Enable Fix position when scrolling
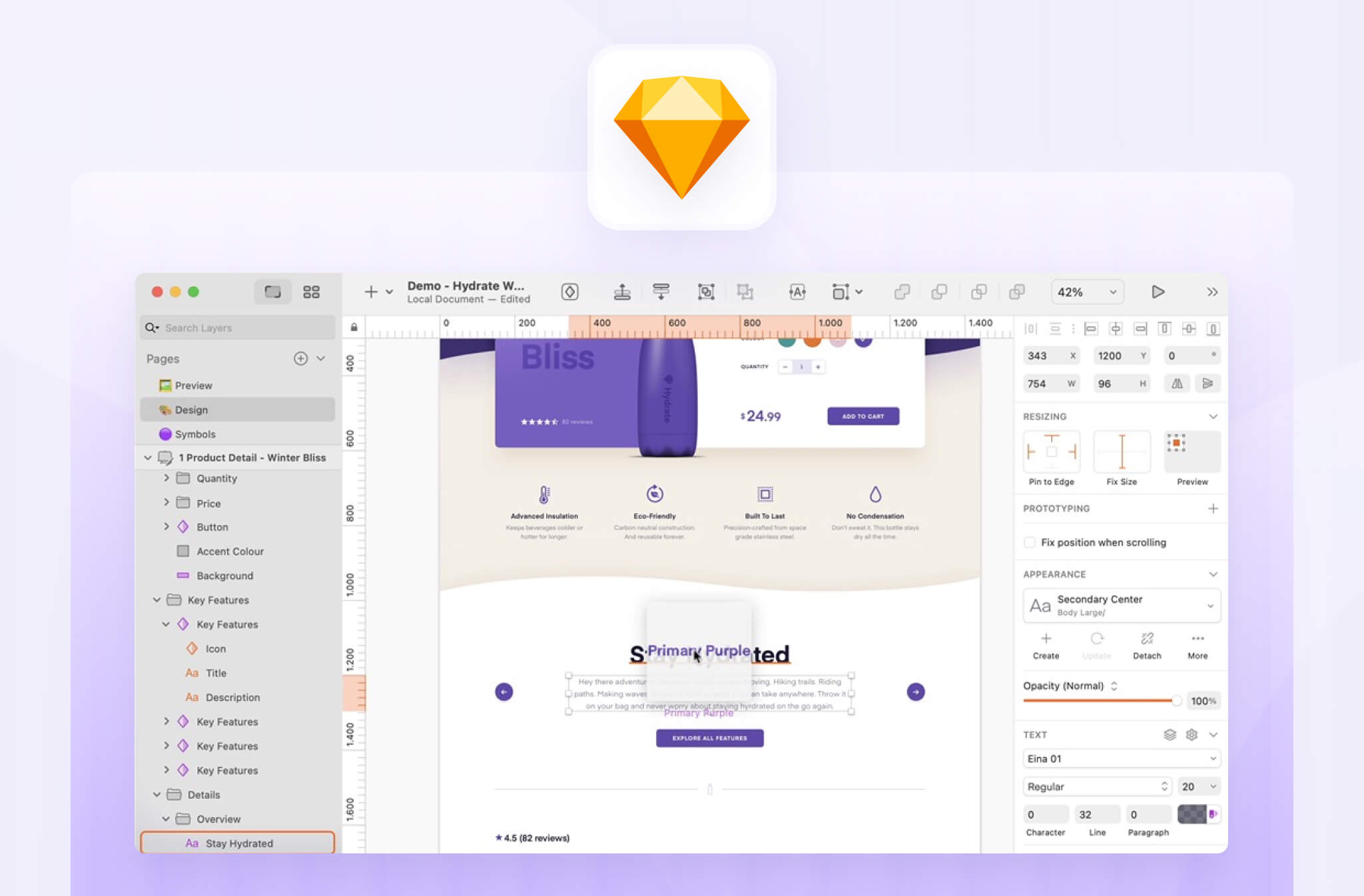This screenshot has height=896, width=1364. [1029, 543]
